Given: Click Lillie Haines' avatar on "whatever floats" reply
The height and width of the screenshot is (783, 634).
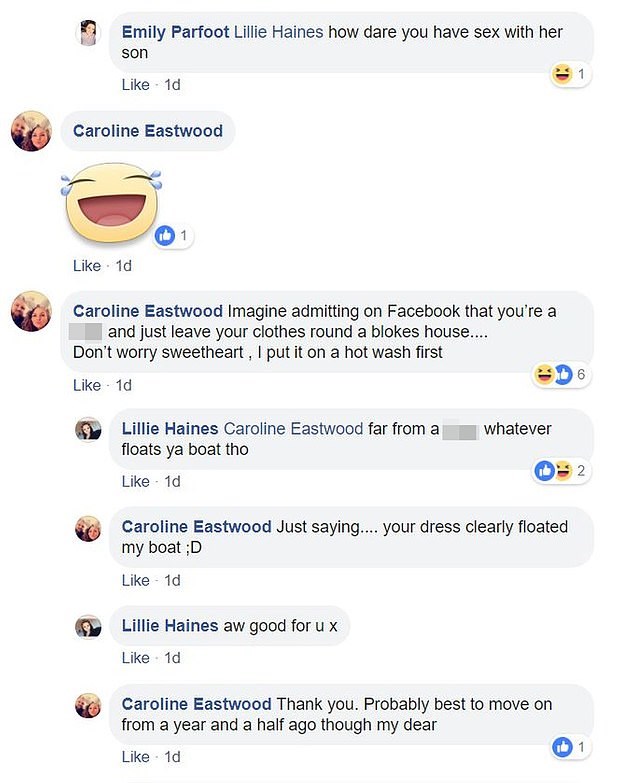Looking at the screenshot, I should click(x=88, y=429).
